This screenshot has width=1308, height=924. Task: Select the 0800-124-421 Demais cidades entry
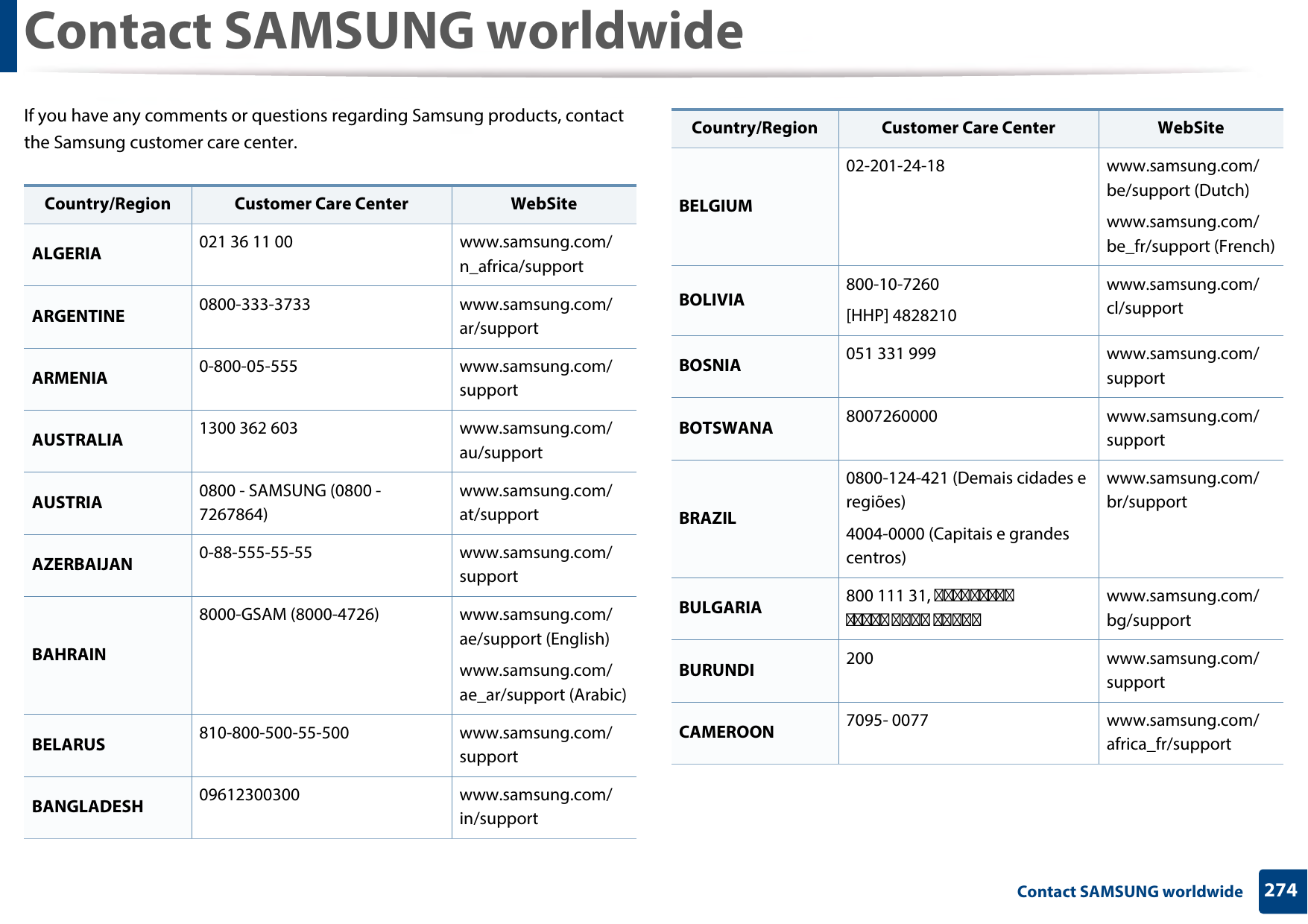pyautogui.click(x=966, y=490)
